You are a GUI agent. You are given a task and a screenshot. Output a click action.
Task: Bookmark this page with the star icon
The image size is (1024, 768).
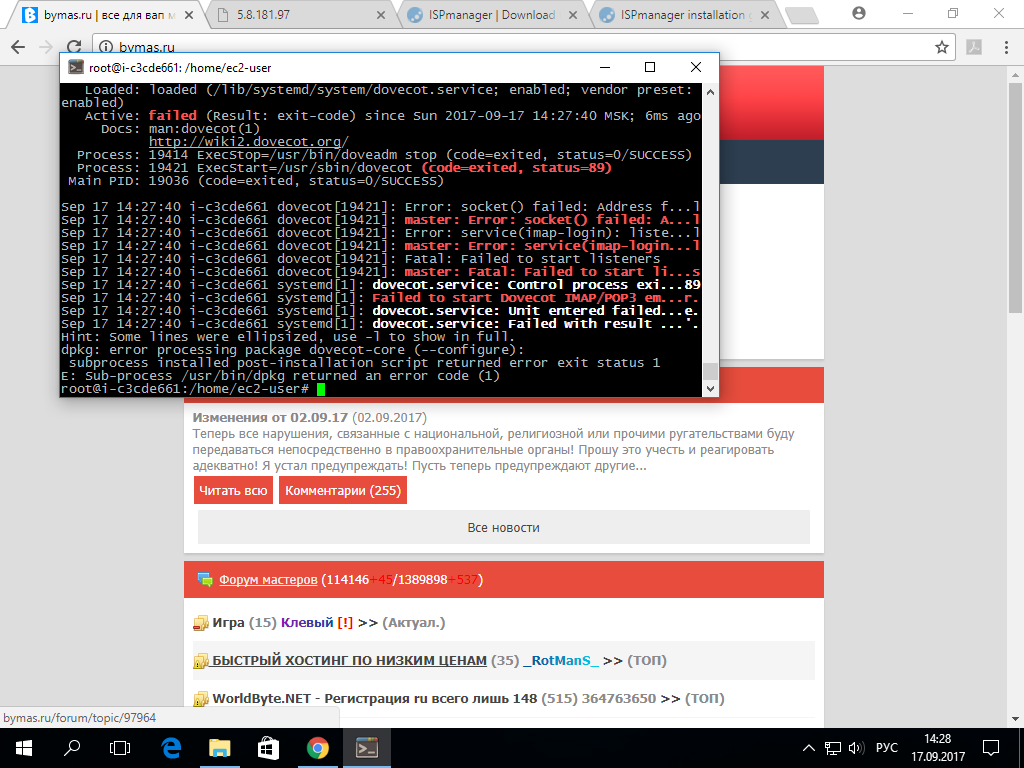(941, 47)
